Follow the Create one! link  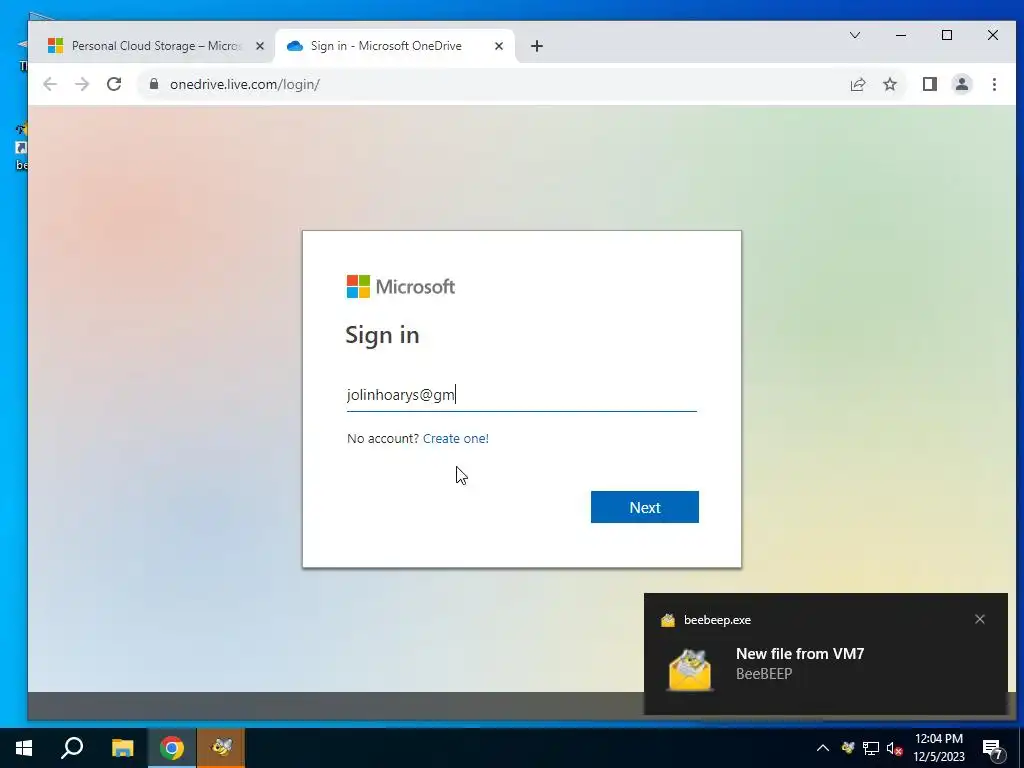pos(456,438)
